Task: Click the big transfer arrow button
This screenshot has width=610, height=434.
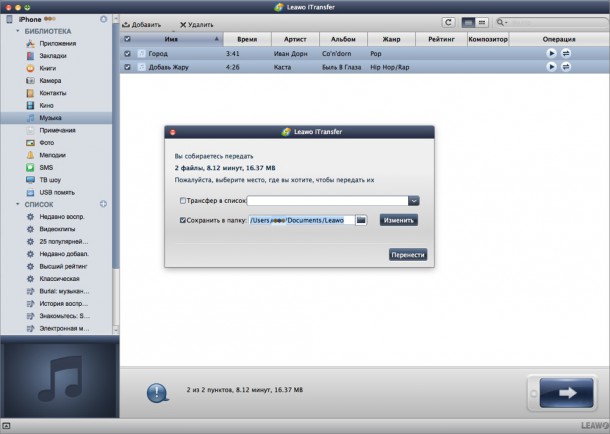Action: click(x=566, y=393)
